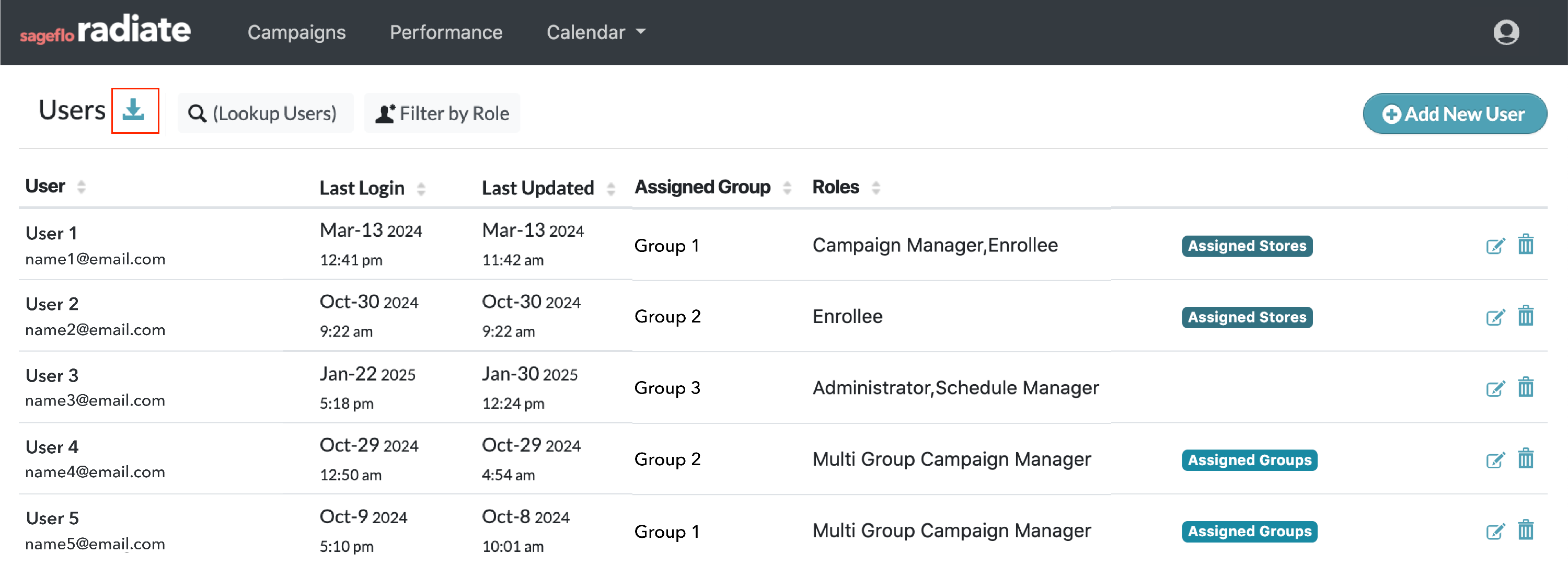Click the edit icon for User 1

[1495, 246]
